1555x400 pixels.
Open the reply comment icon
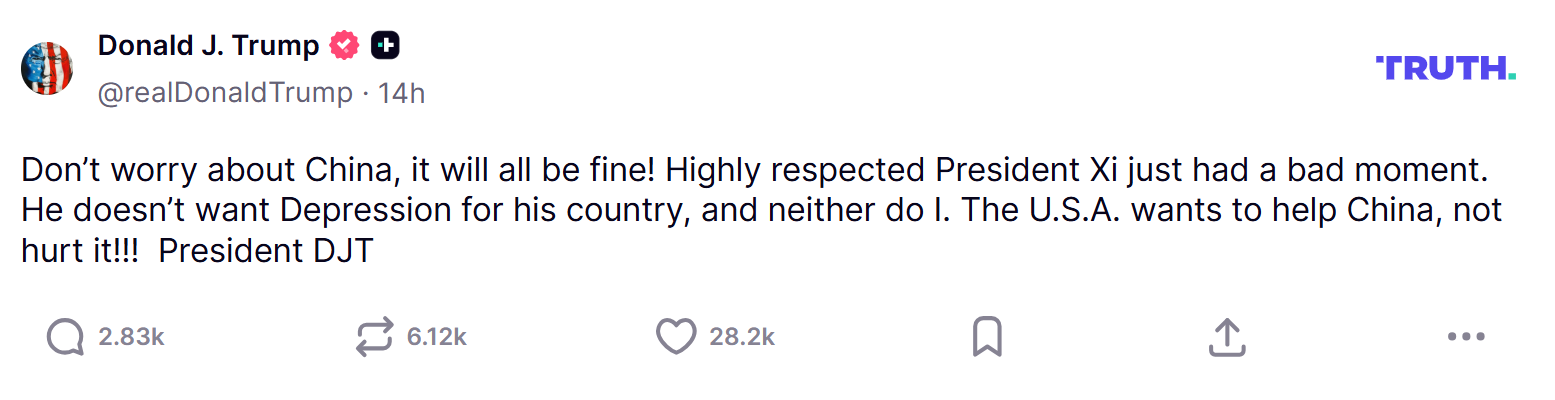point(65,338)
